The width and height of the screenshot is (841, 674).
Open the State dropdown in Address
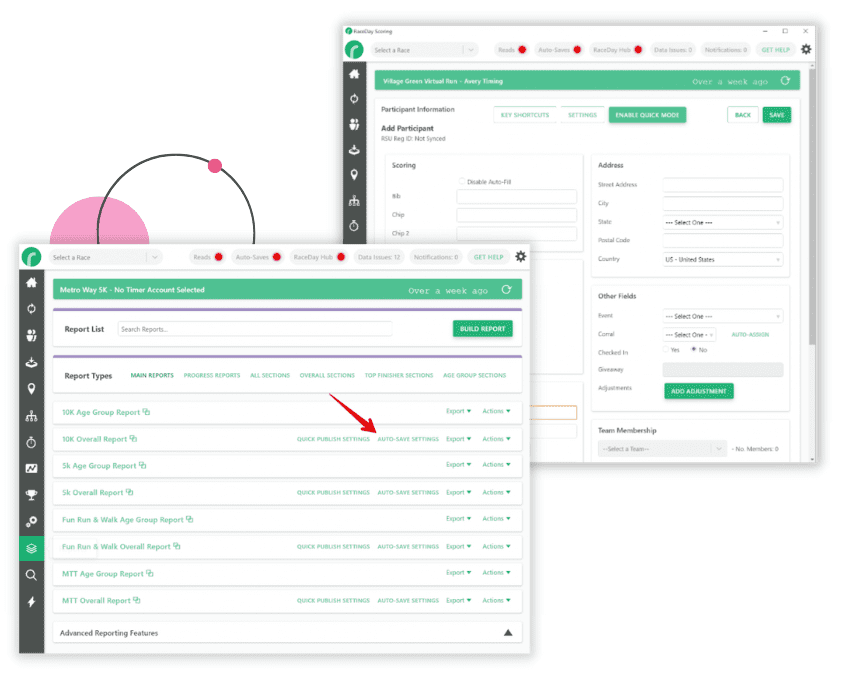722,223
